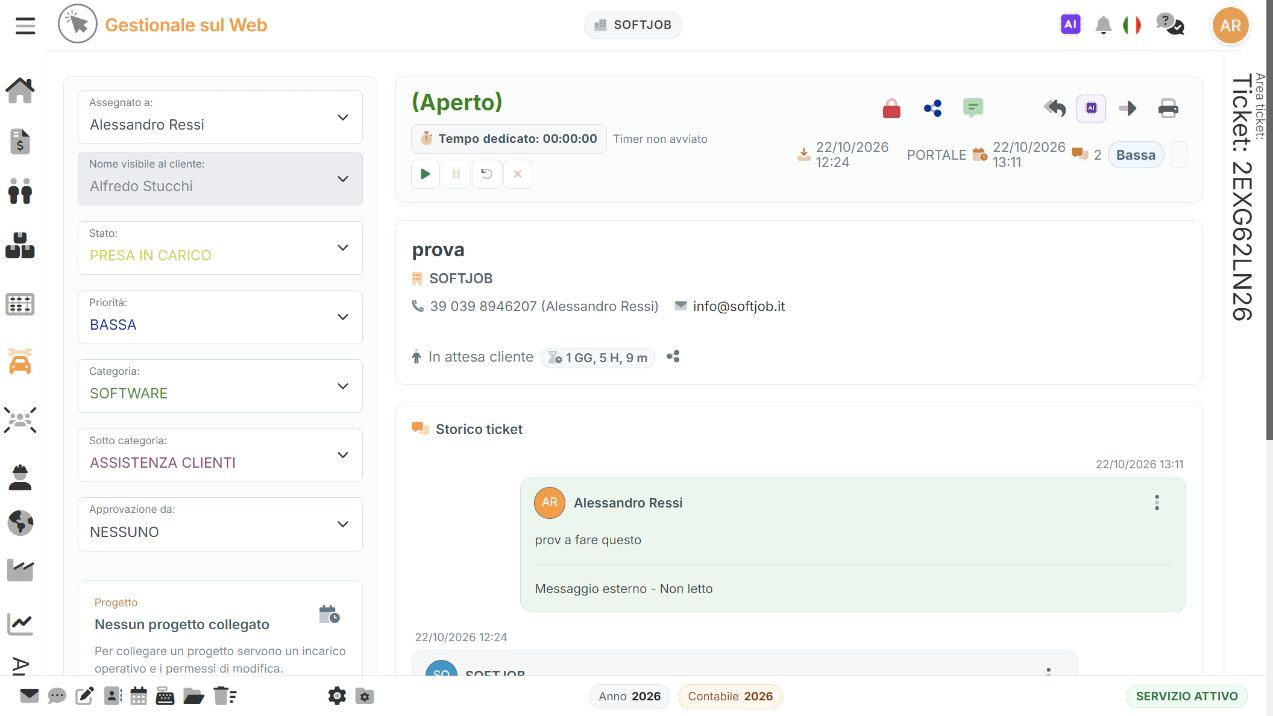The width and height of the screenshot is (1273, 716).
Task: Open the Nome visibile al cliente dropdown
Action: [x=220, y=178]
